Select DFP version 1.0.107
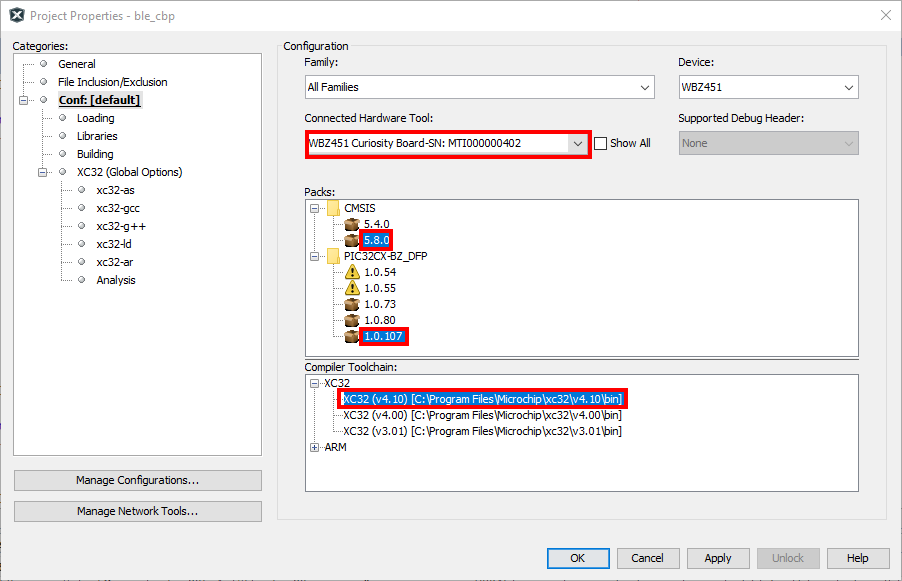This screenshot has height=581, width=902. coord(383,337)
